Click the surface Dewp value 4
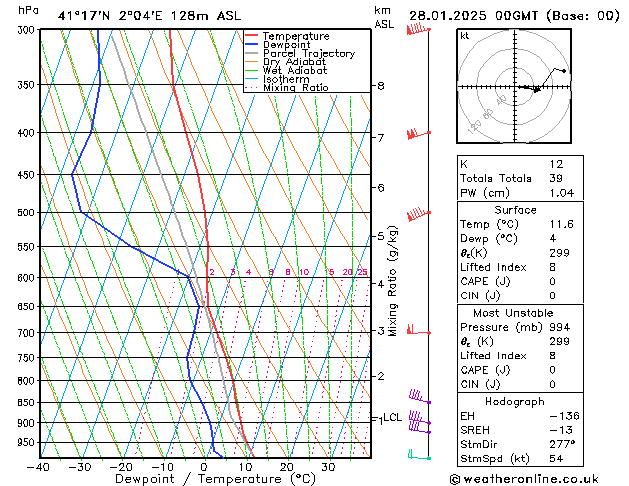 pyautogui.click(x=553, y=239)
